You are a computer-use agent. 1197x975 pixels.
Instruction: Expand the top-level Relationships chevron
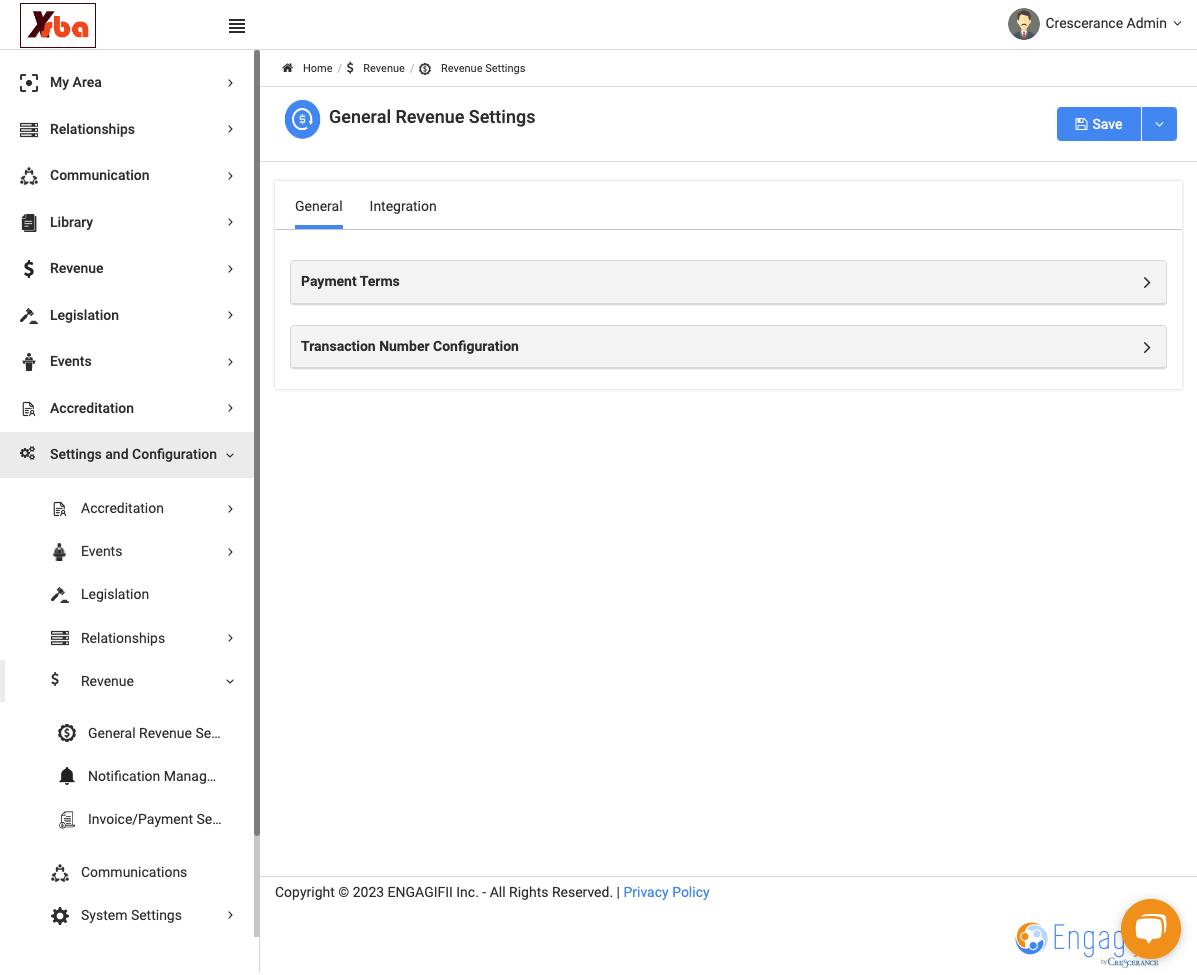231,129
